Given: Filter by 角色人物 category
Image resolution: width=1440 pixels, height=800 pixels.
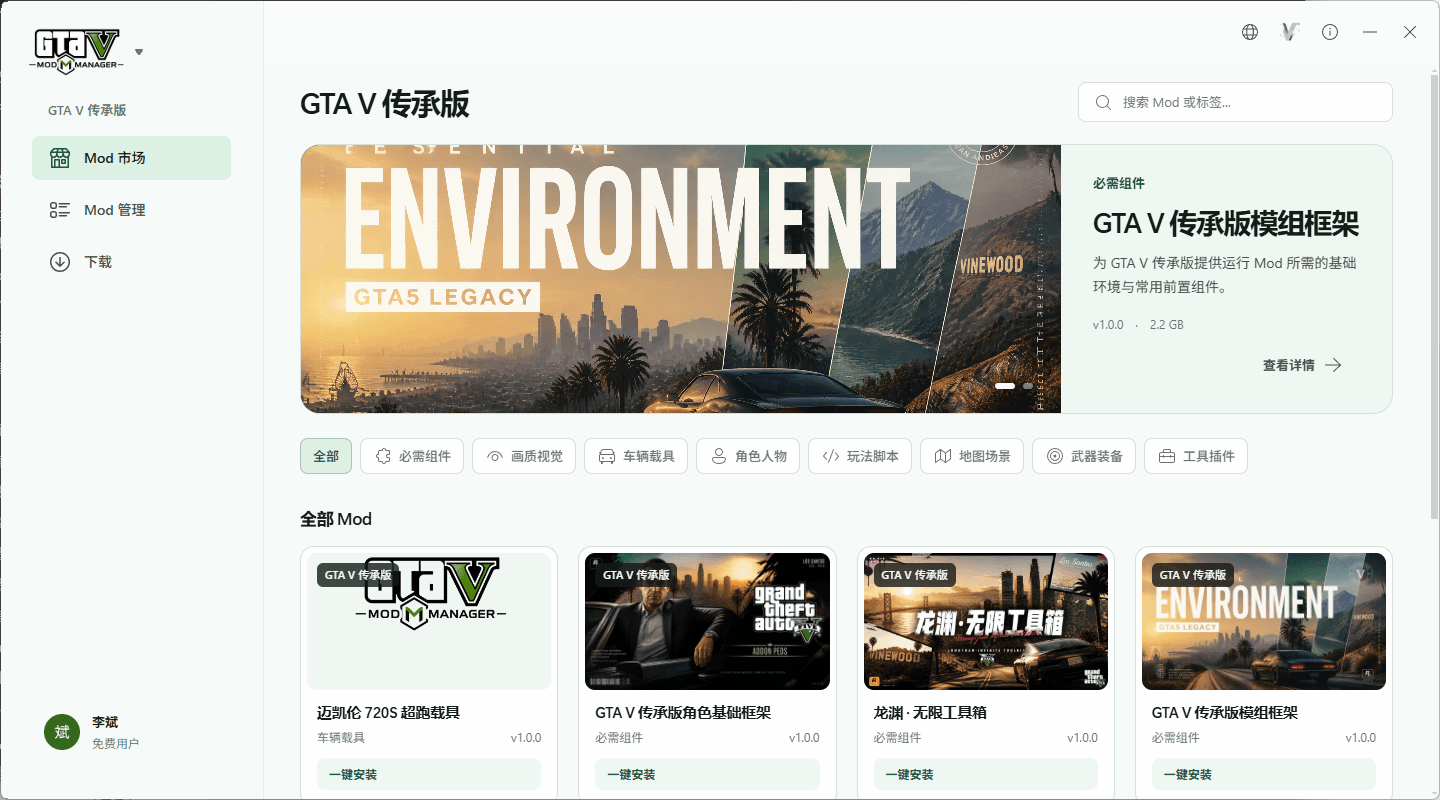Looking at the screenshot, I should [748, 456].
